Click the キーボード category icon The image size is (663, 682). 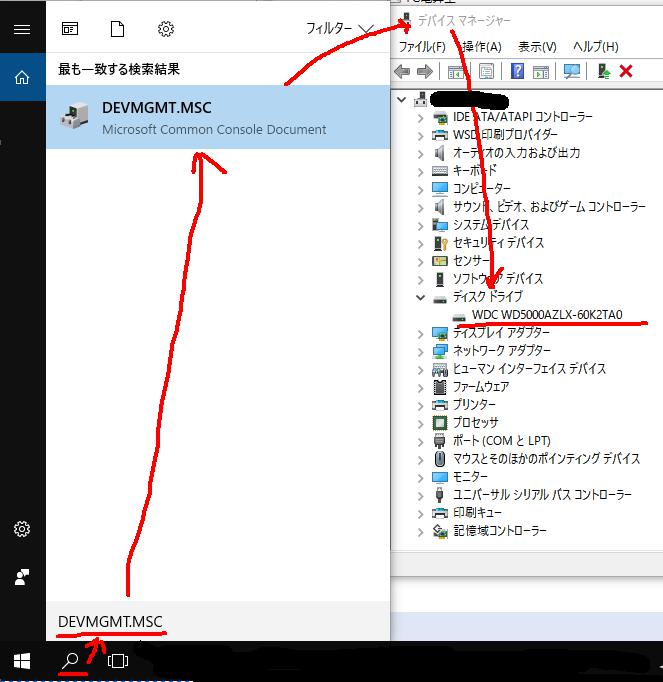pos(440,171)
